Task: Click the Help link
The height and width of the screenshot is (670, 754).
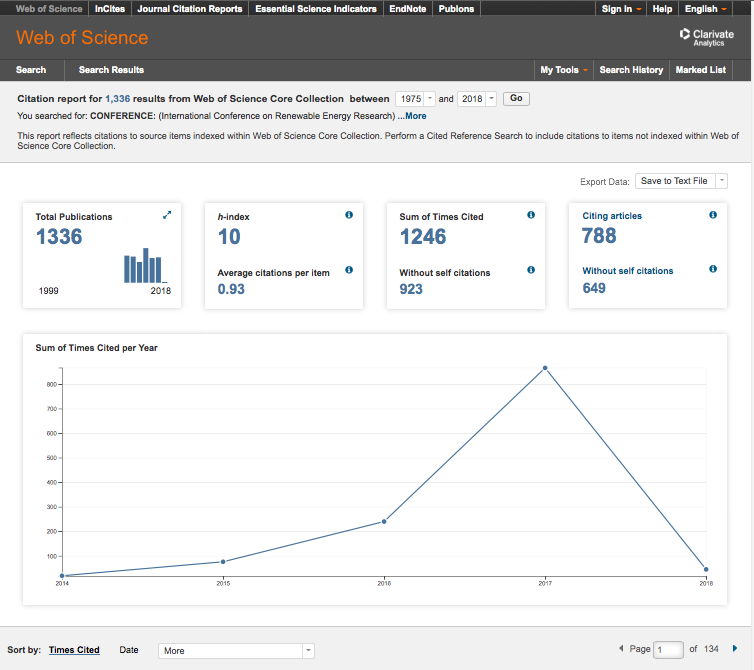Action: click(662, 9)
